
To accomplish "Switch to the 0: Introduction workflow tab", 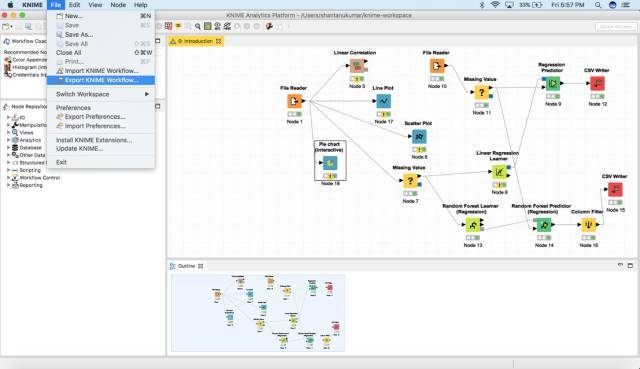I will [196, 41].
